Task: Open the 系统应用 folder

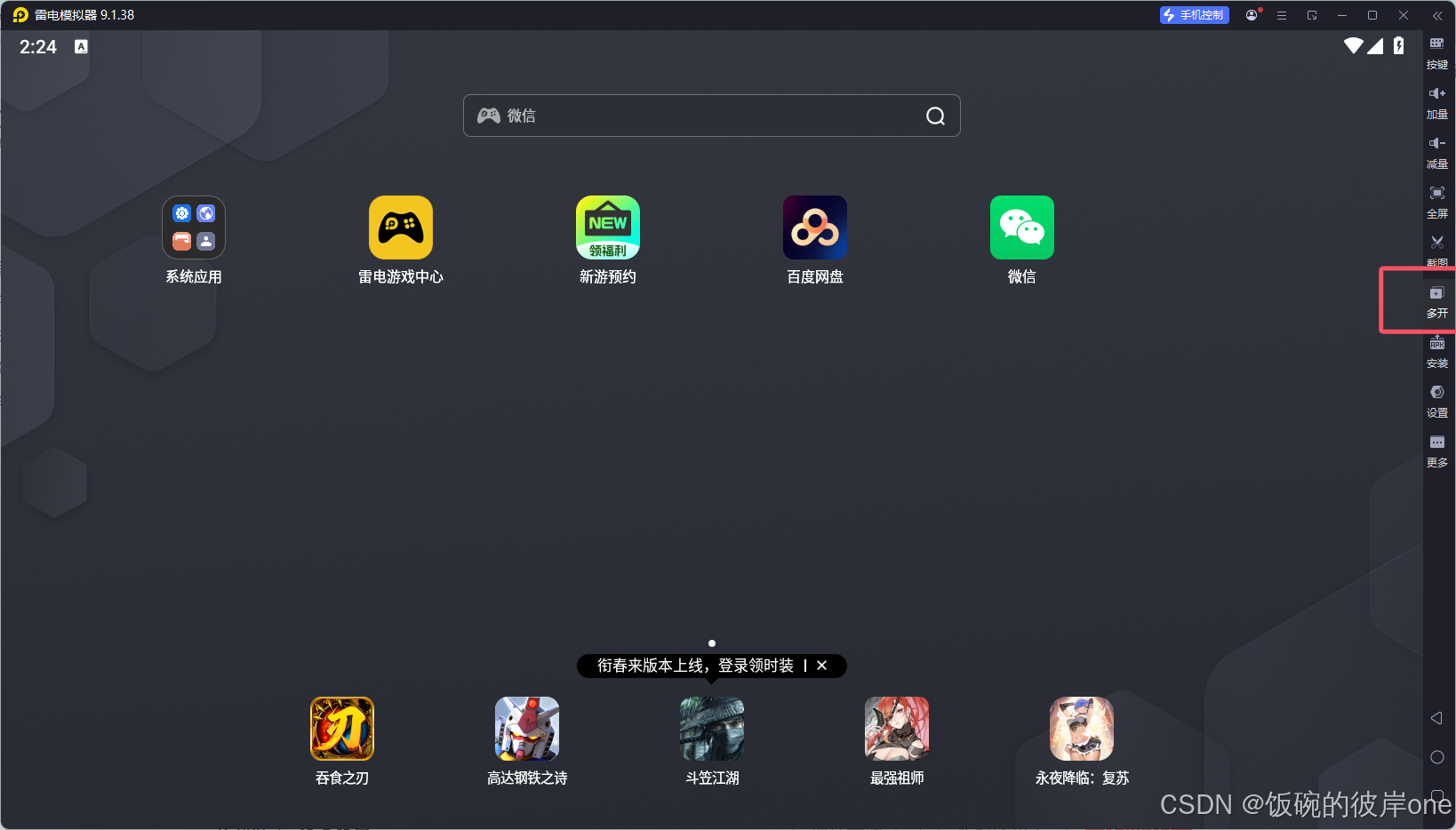Action: (x=194, y=227)
